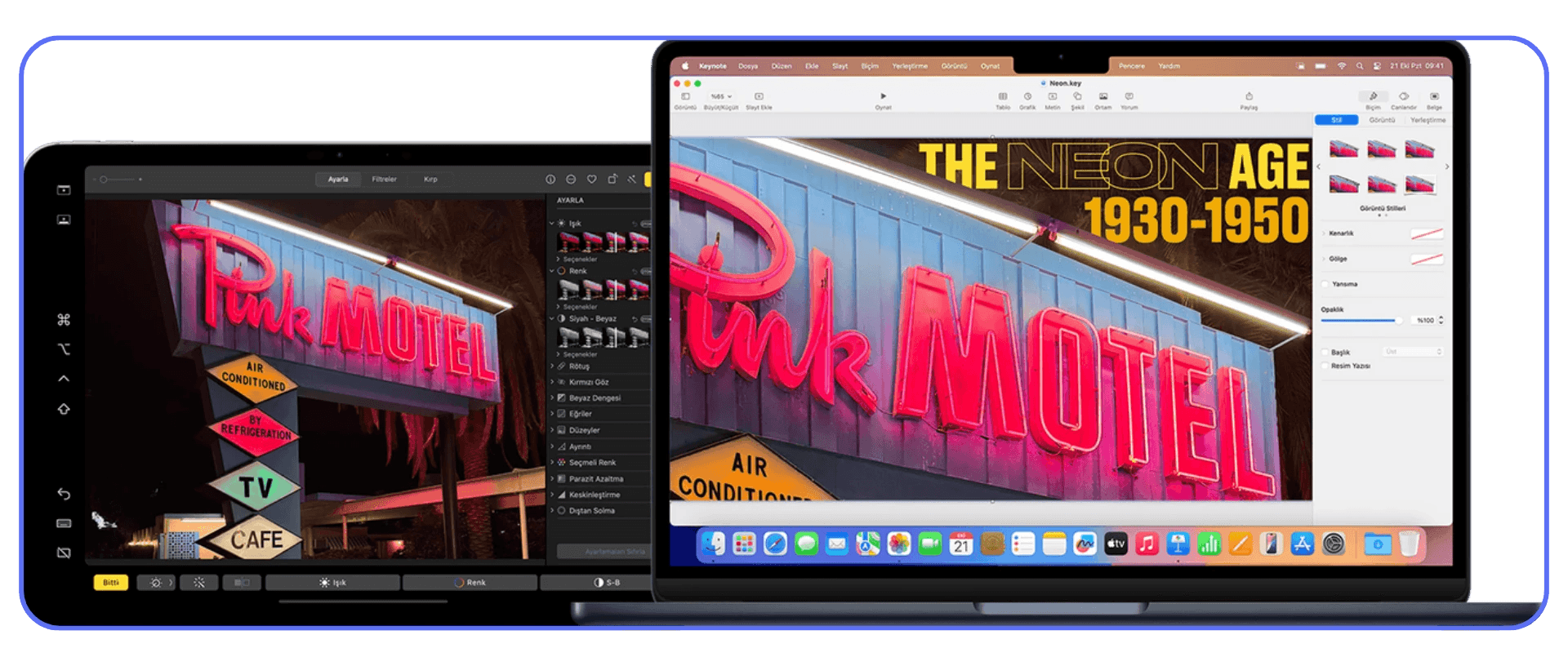Click the Opaklık %100 stepper arrows
This screenshot has height=666, width=1568.
click(x=1441, y=320)
